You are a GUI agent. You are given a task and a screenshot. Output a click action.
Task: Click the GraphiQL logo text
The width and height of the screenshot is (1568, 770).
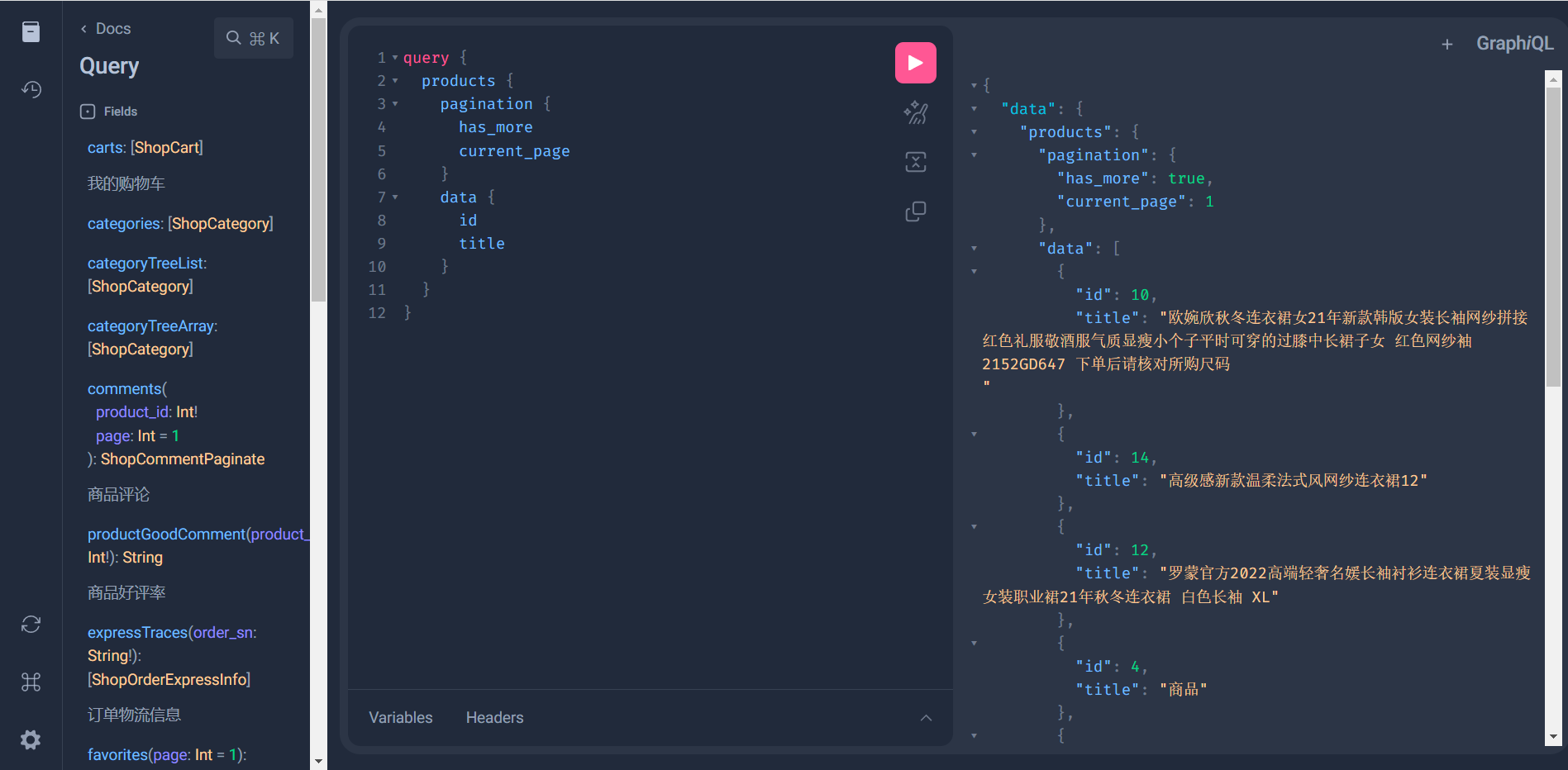coord(1514,44)
